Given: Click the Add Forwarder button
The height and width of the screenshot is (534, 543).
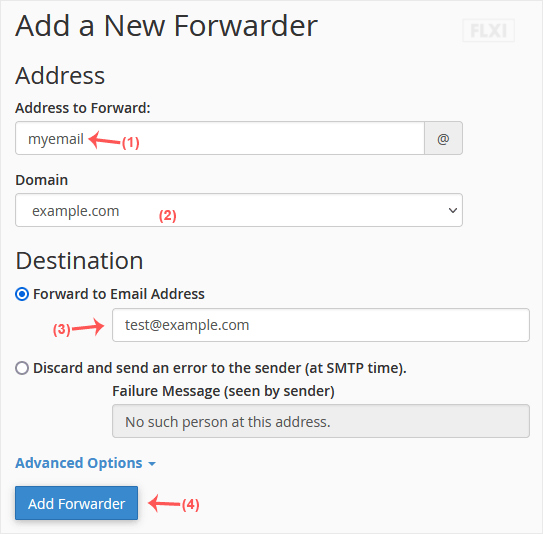Looking at the screenshot, I should click(x=77, y=503).
